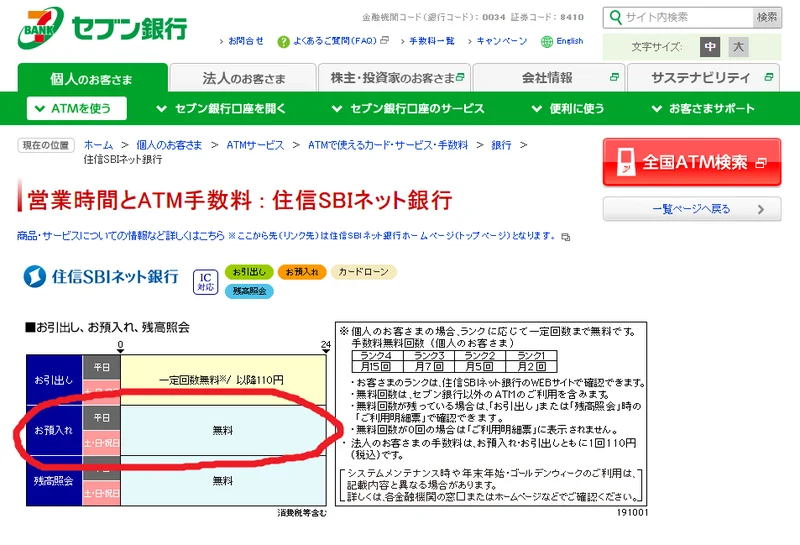Click the IC対応 badge icon

coord(205,282)
